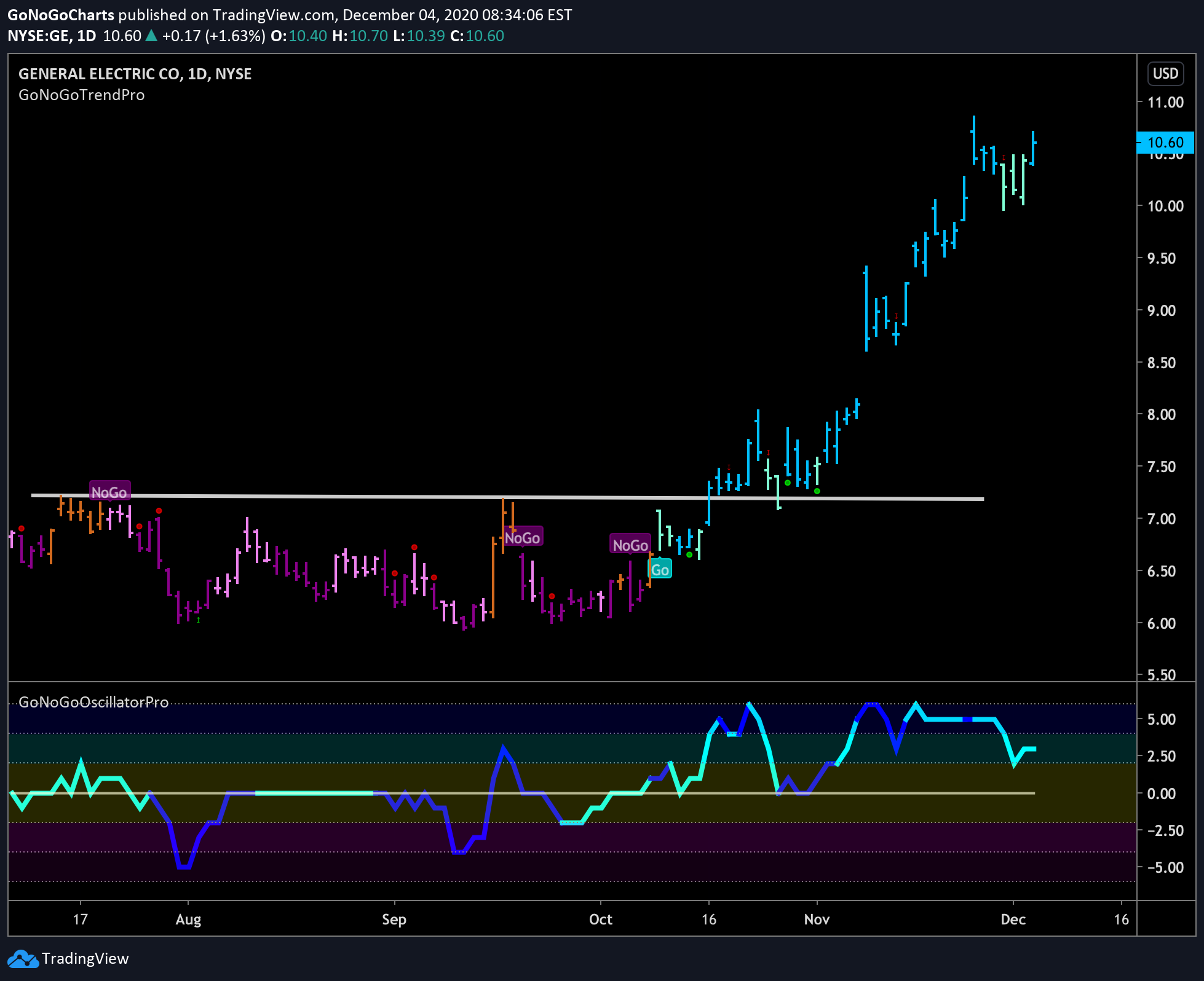Click the Sep date label on time axis
The width and height of the screenshot is (1204, 981).
[394, 920]
